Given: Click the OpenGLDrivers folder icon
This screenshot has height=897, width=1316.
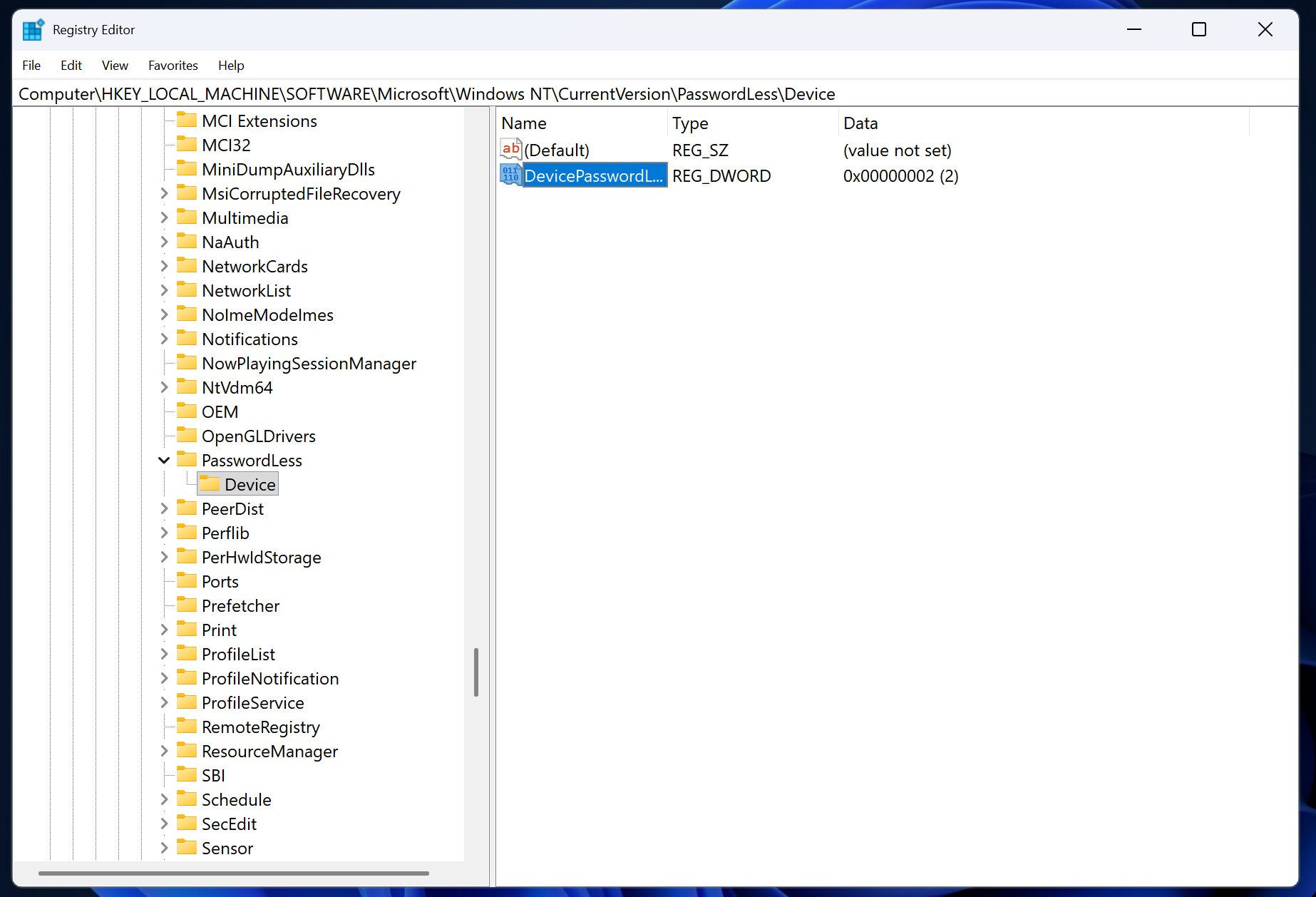Looking at the screenshot, I should tap(187, 435).
